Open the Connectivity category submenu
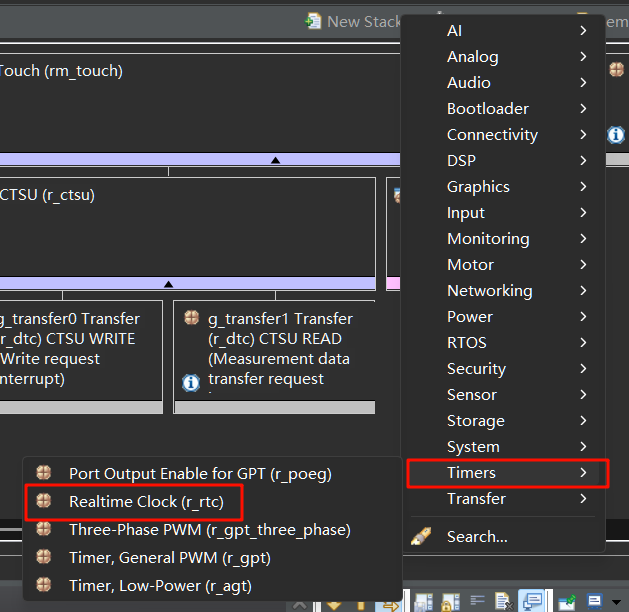629x612 pixels. point(503,135)
